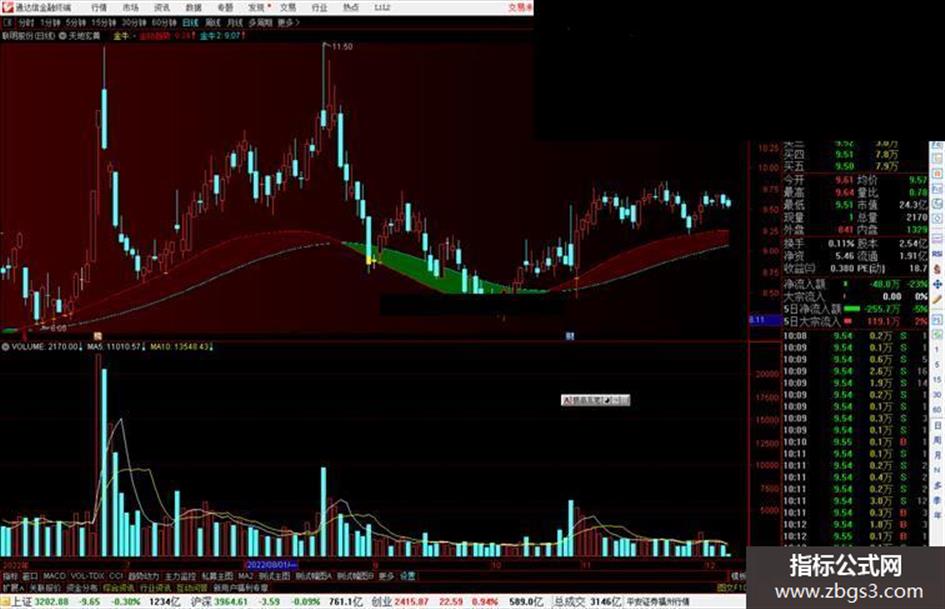Open 设置 in the indicator bar
945x609 pixels.
pos(407,576)
